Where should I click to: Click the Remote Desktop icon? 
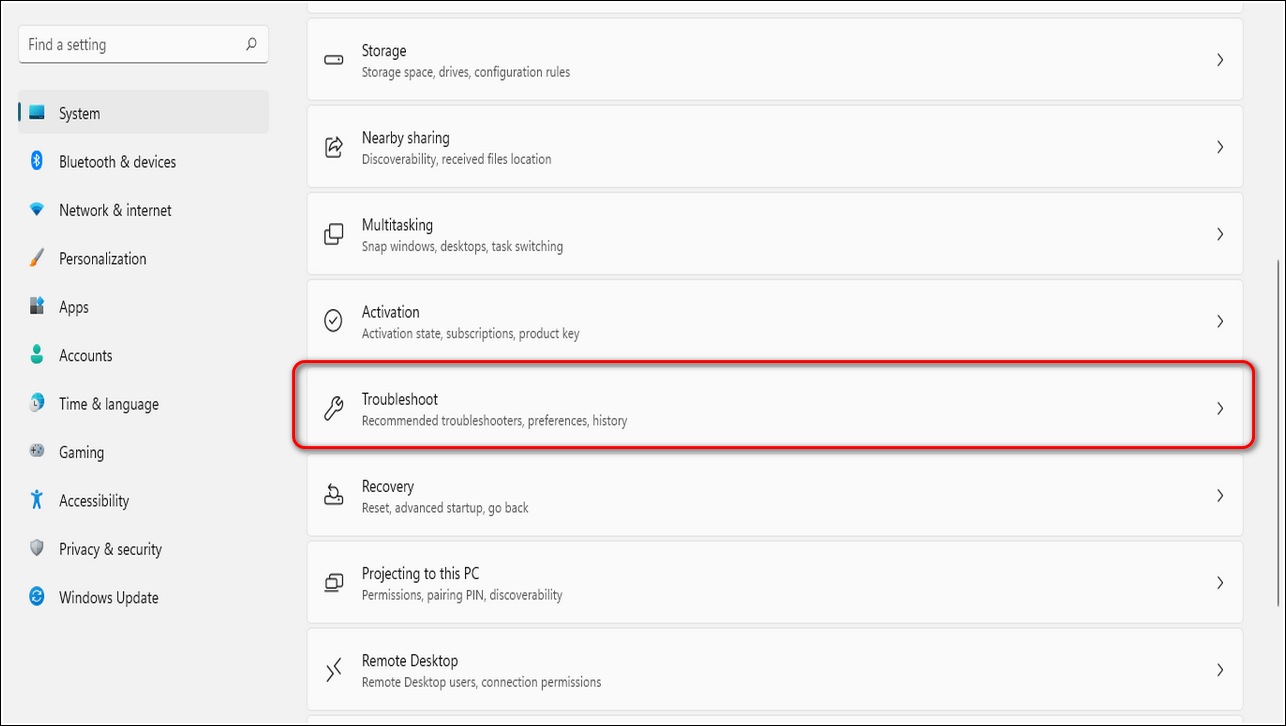[334, 670]
